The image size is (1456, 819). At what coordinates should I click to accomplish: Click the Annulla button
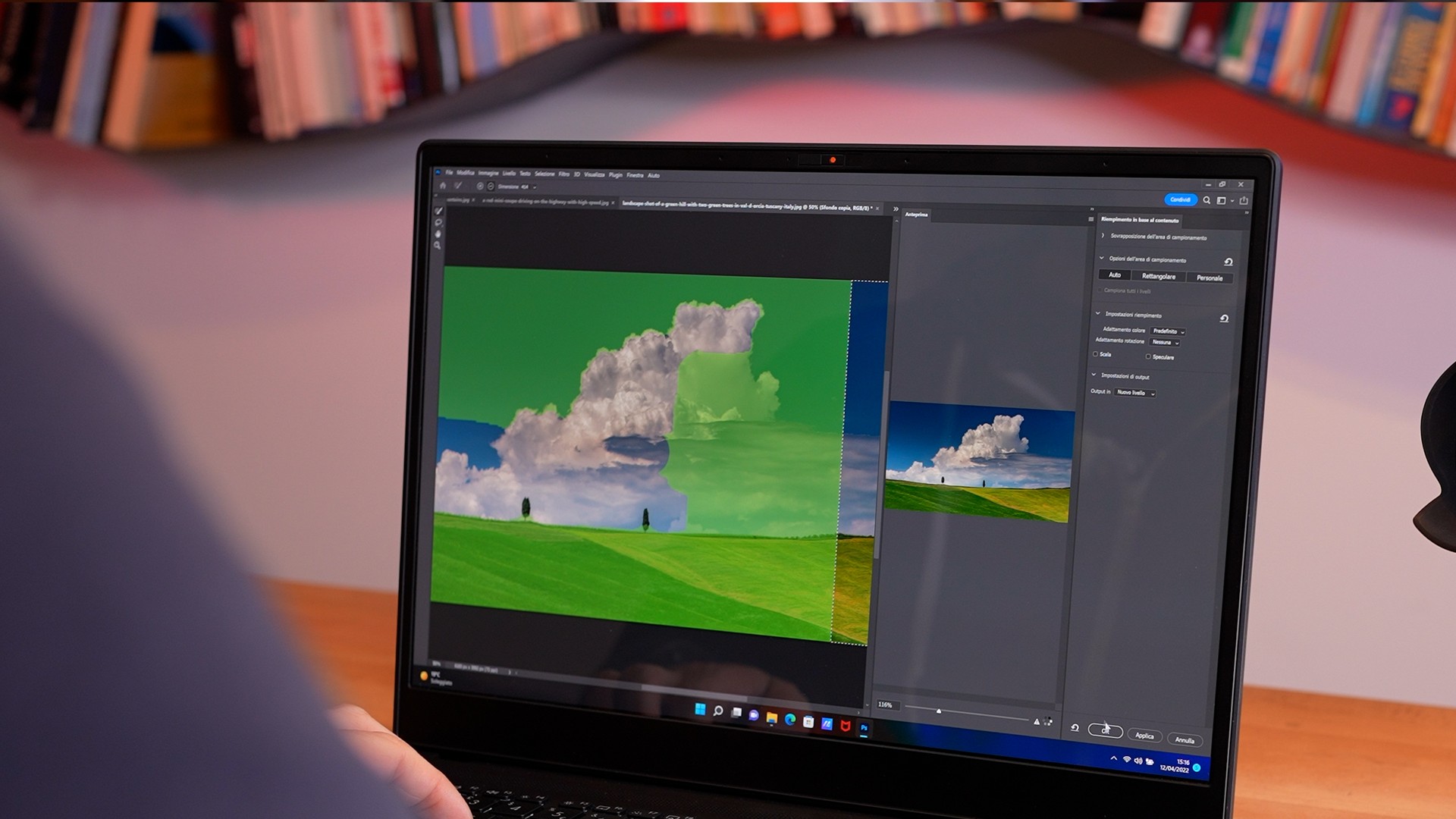click(x=1185, y=740)
